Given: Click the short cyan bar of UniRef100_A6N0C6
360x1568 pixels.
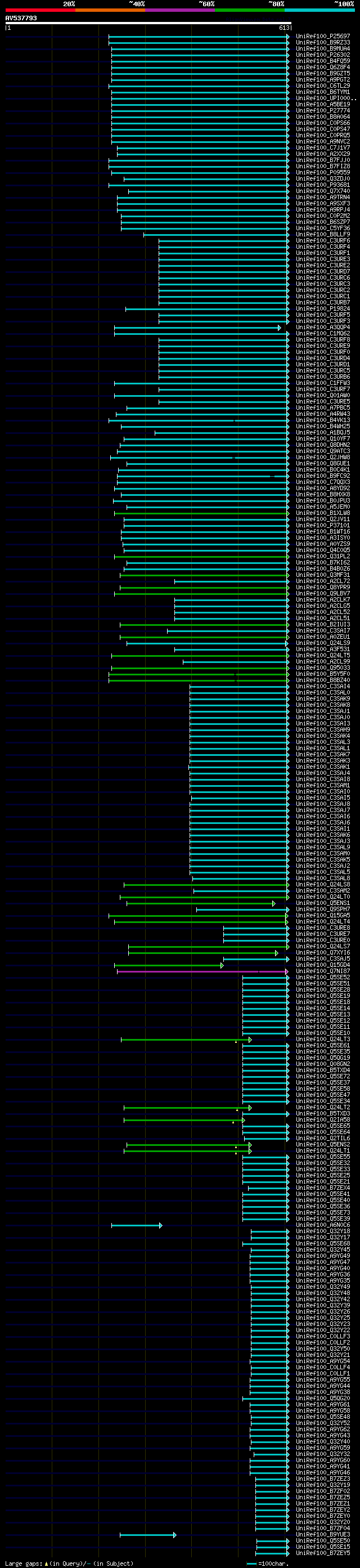Looking at the screenshot, I should pyautogui.click(x=137, y=1226).
